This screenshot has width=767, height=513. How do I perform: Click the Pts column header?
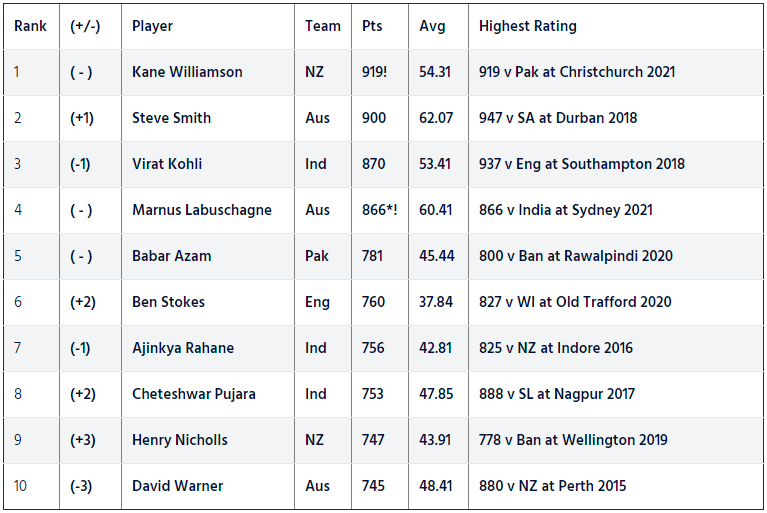[372, 26]
